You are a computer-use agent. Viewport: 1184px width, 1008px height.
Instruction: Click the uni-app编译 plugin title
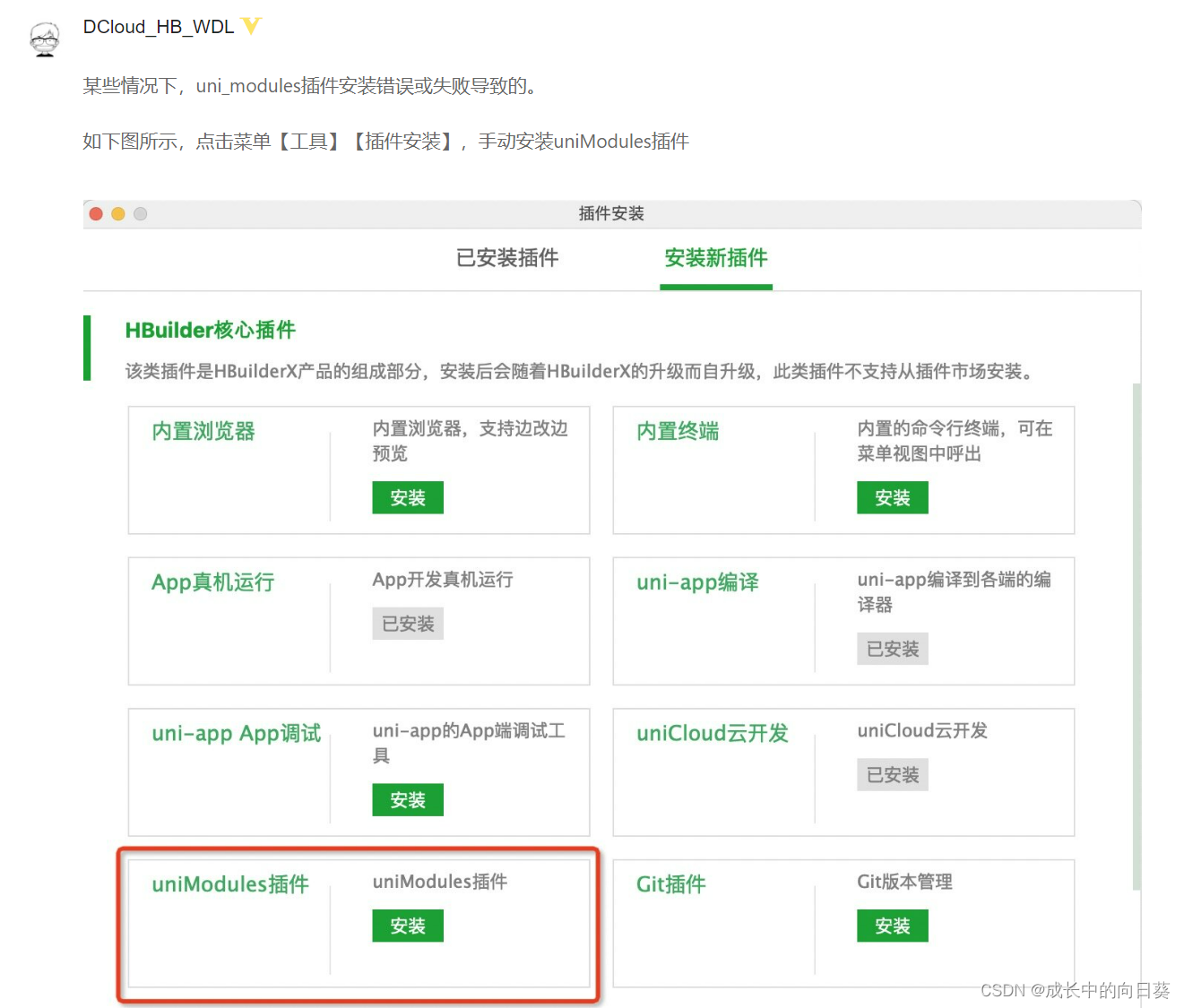click(697, 582)
